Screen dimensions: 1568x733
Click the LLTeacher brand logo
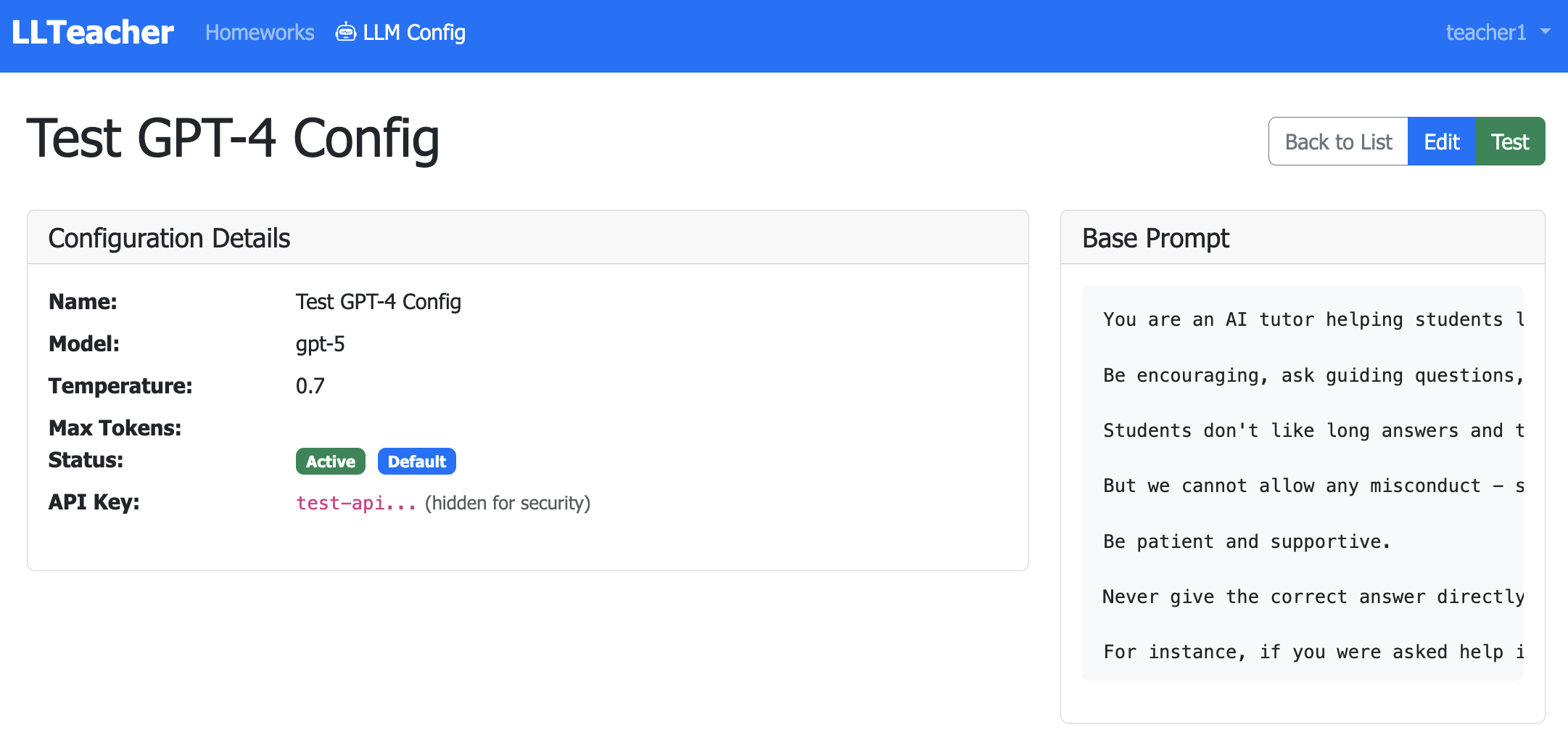[x=93, y=33]
